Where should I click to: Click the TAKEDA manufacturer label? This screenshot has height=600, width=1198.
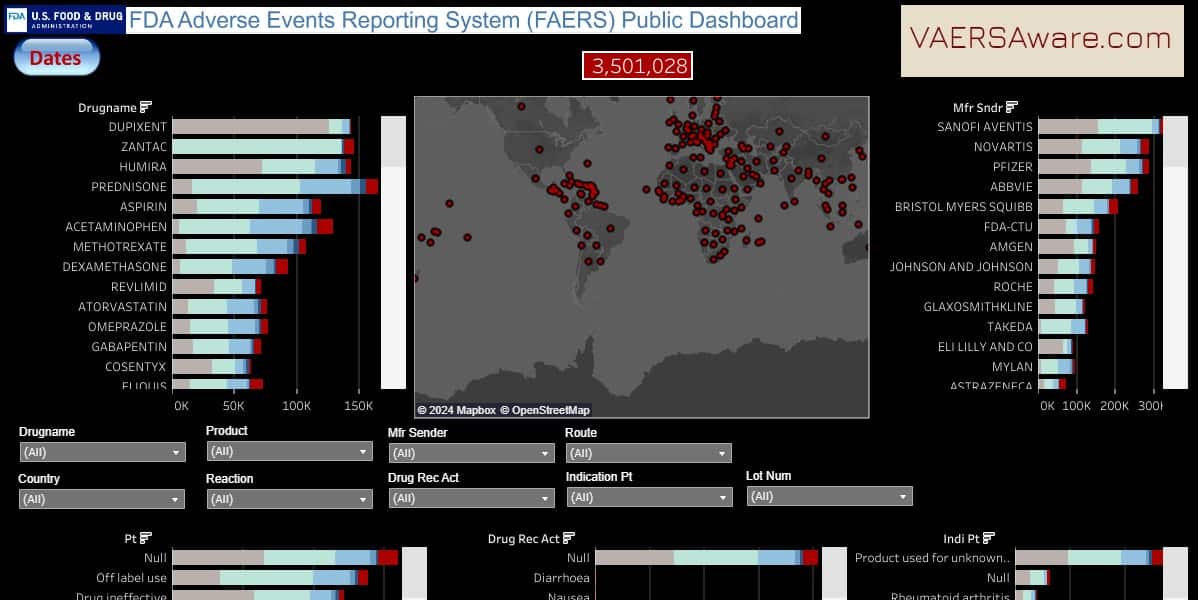pyautogui.click(x=1010, y=327)
